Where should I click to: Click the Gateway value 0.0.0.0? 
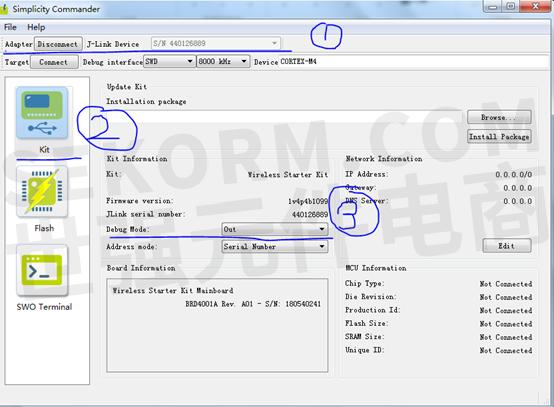(518, 188)
